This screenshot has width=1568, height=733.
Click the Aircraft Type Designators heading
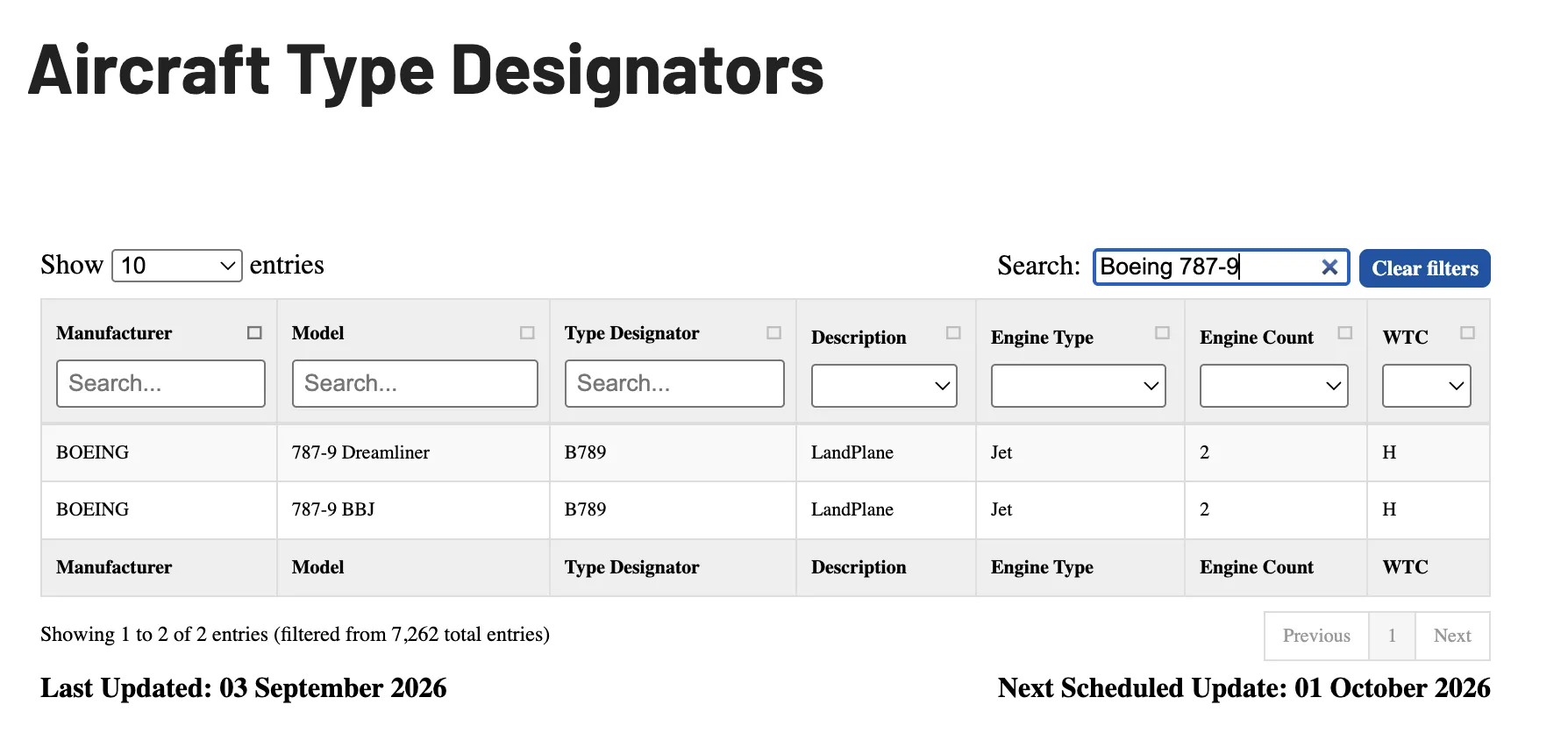click(x=426, y=70)
